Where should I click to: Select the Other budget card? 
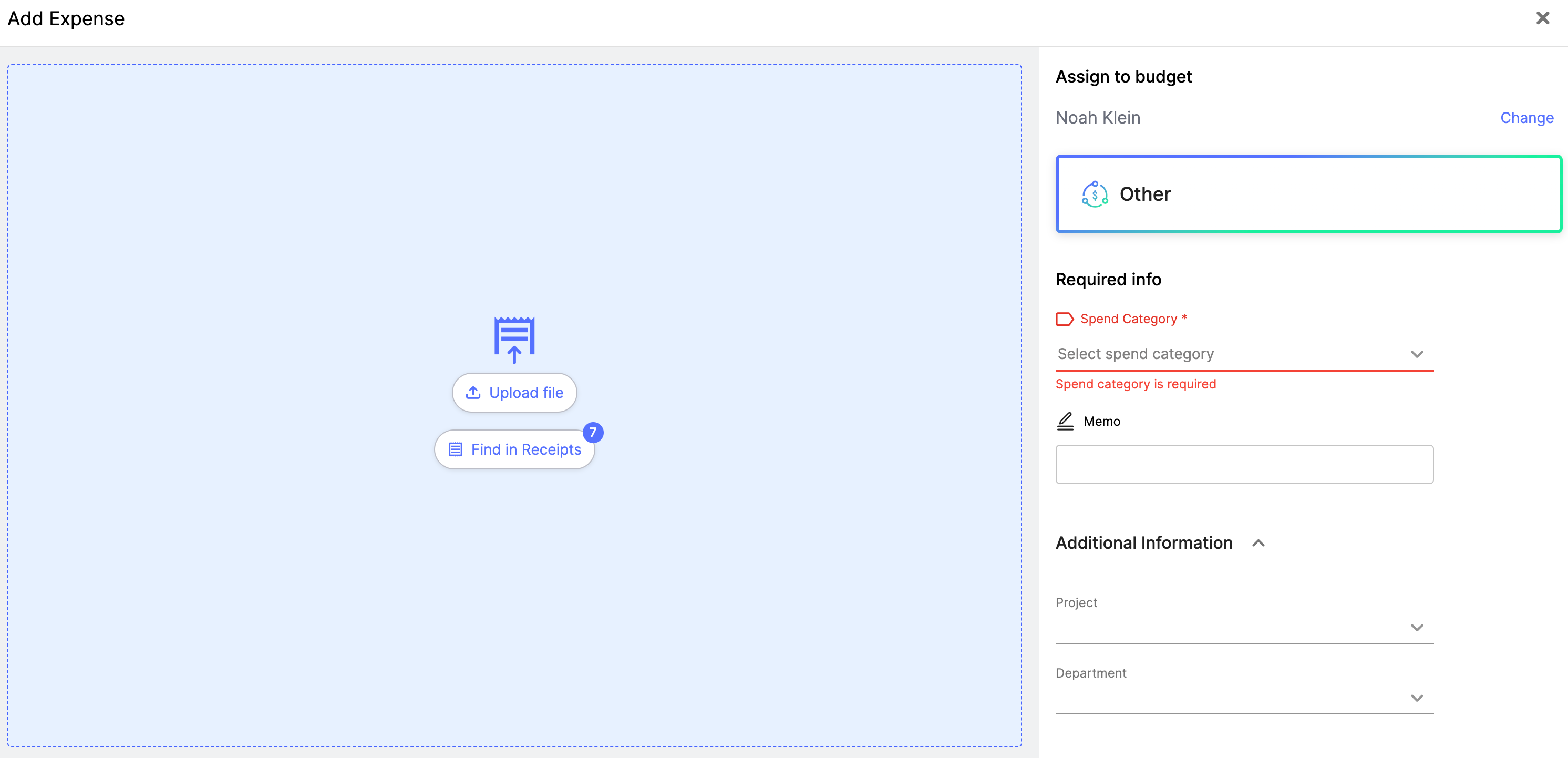pyautogui.click(x=1309, y=193)
